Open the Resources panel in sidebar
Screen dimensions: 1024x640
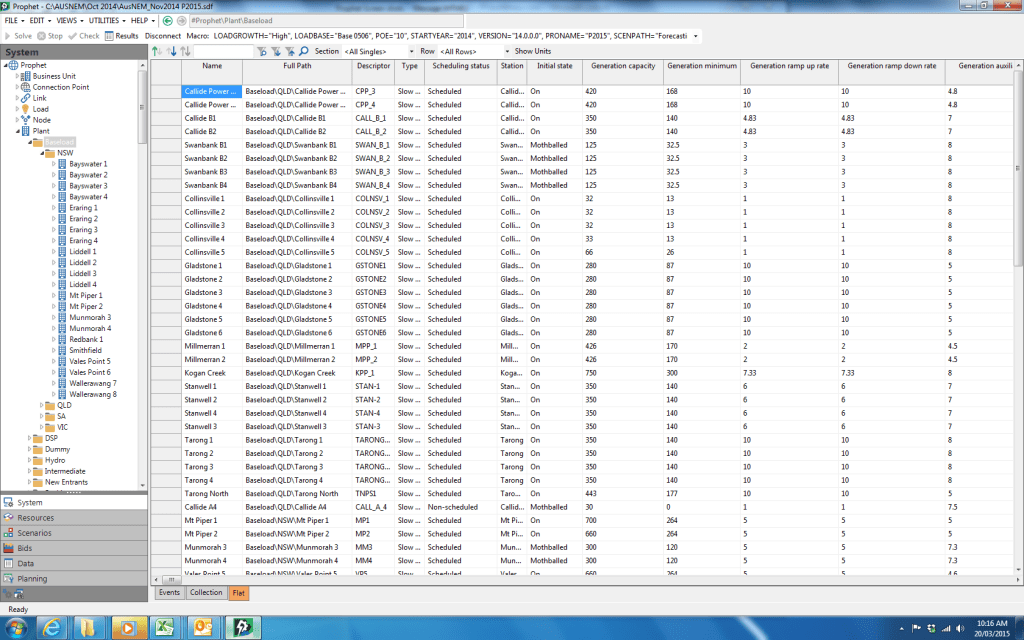[36, 518]
